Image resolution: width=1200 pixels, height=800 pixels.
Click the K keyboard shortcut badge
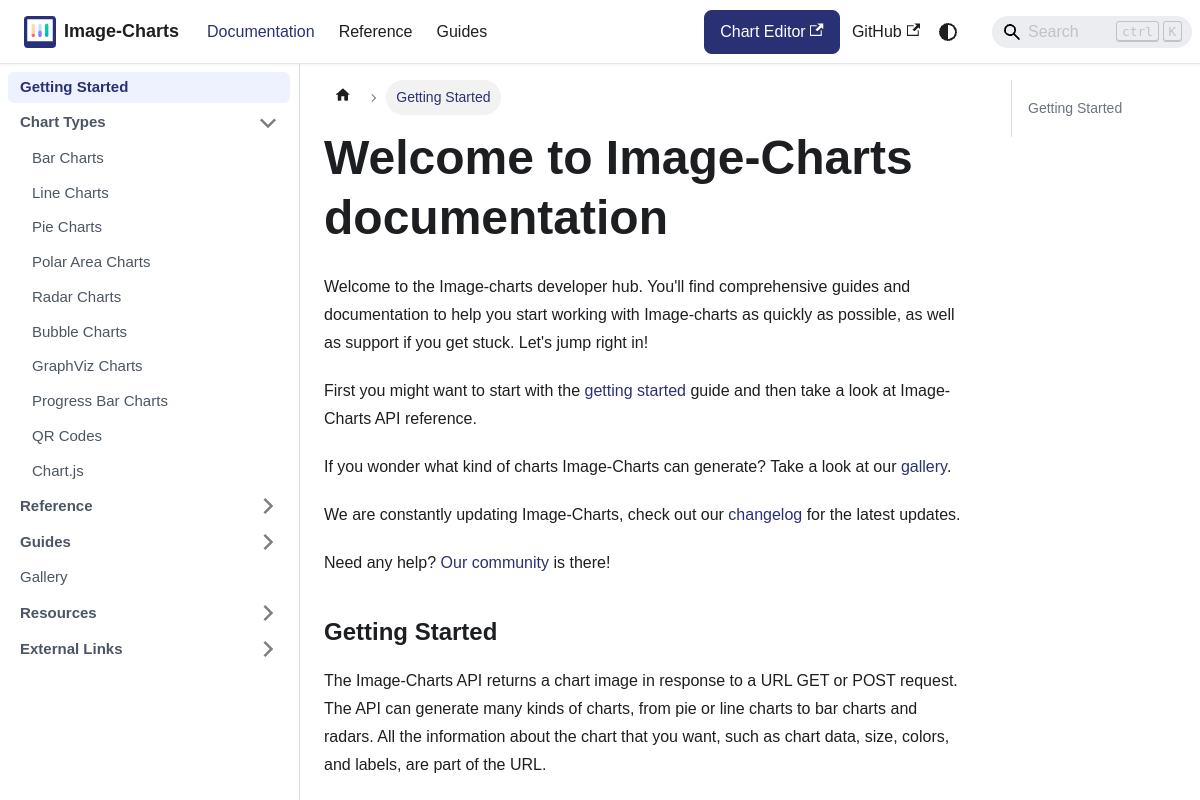(1172, 32)
